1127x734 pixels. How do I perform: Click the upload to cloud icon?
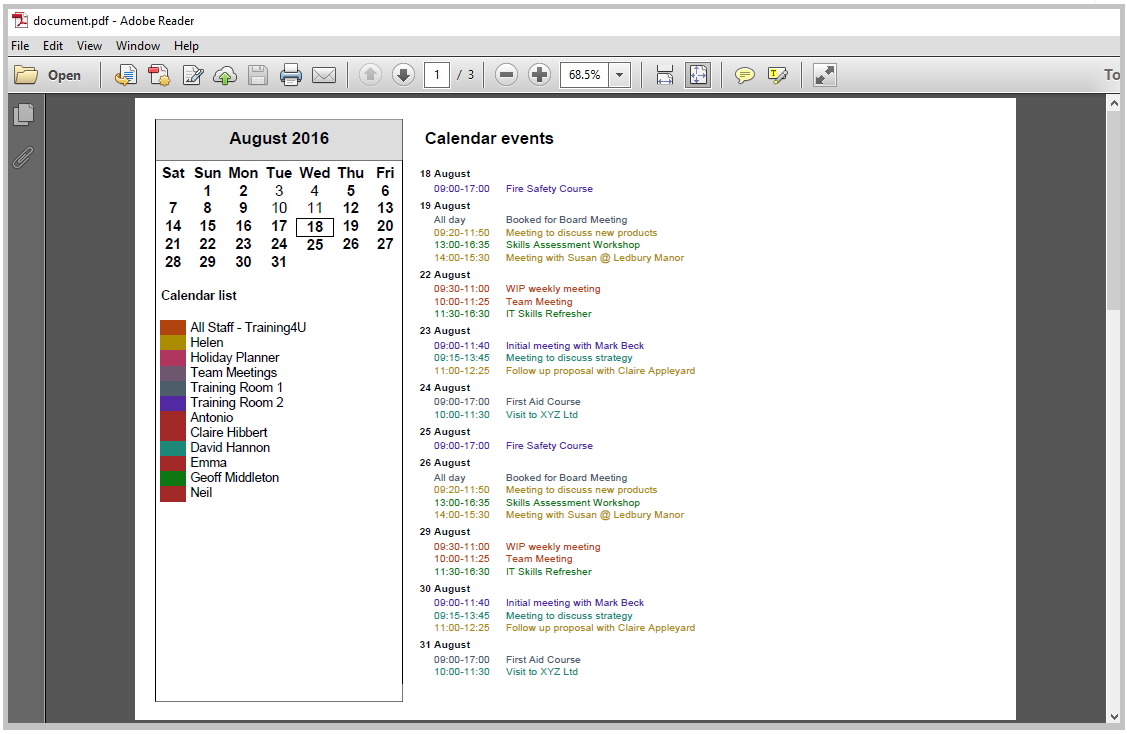click(225, 75)
